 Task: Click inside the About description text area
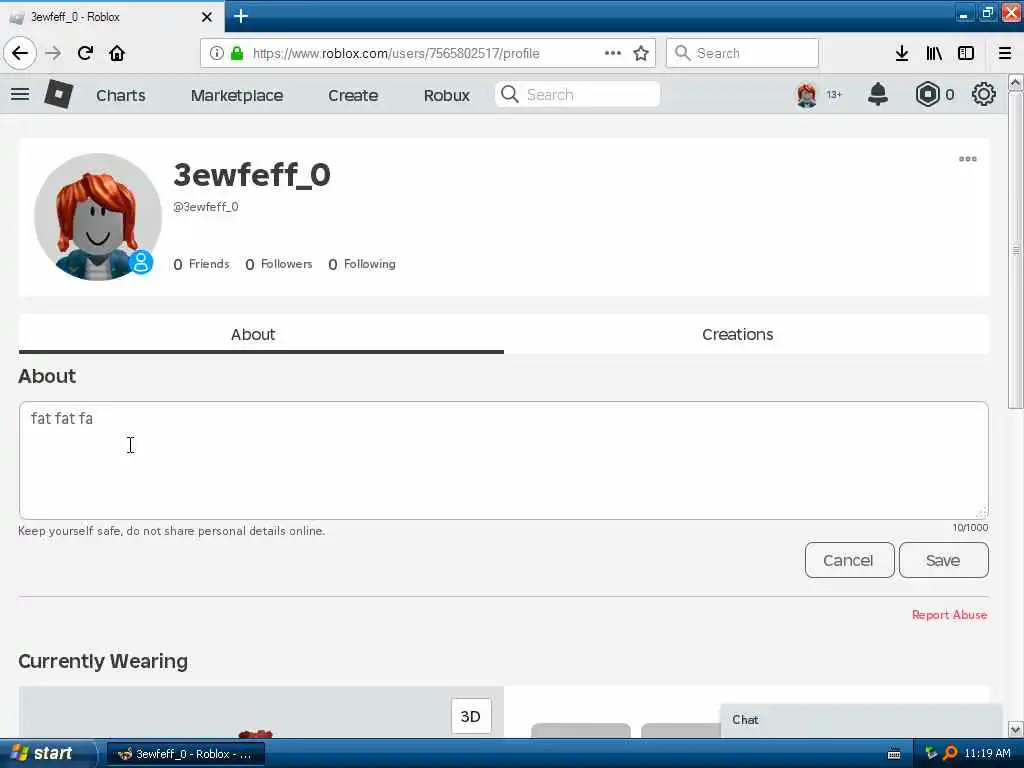click(x=504, y=460)
